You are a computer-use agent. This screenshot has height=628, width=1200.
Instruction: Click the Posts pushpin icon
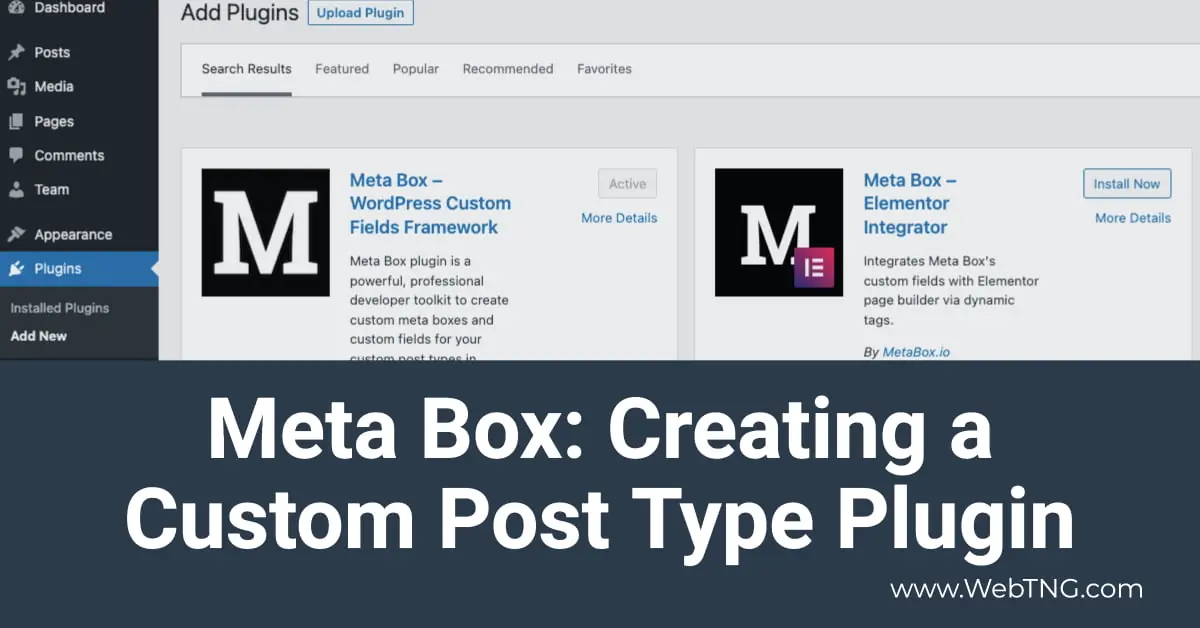(16, 52)
